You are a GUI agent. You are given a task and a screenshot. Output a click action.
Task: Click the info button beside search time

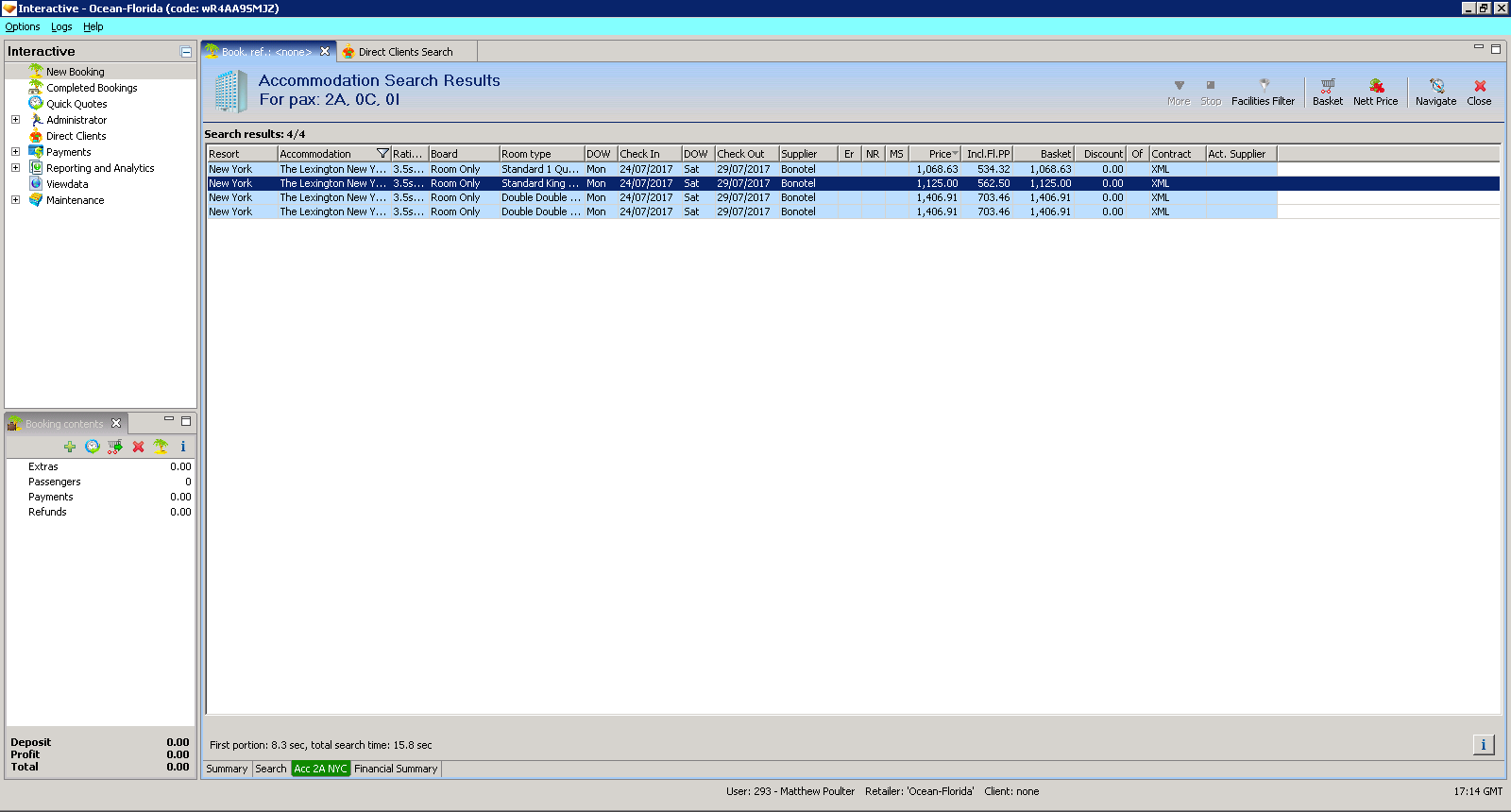(1484, 745)
